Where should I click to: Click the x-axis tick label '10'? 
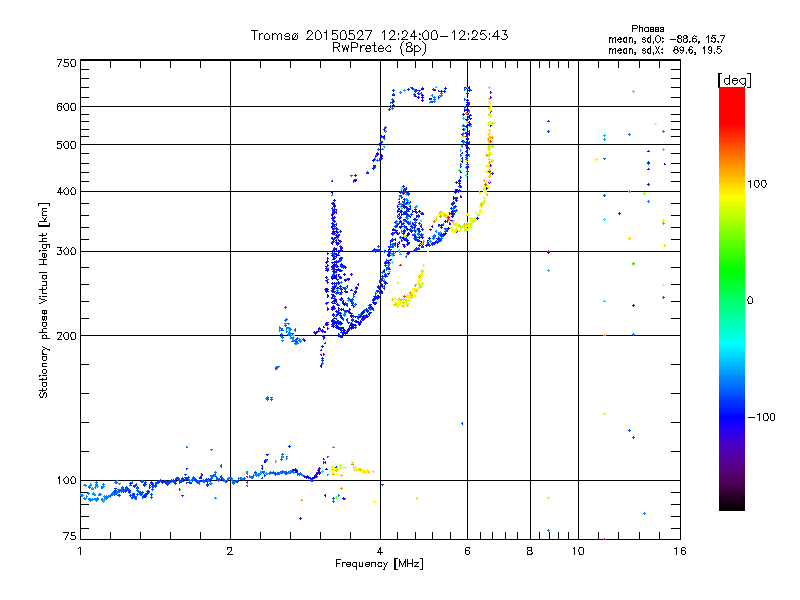click(578, 551)
